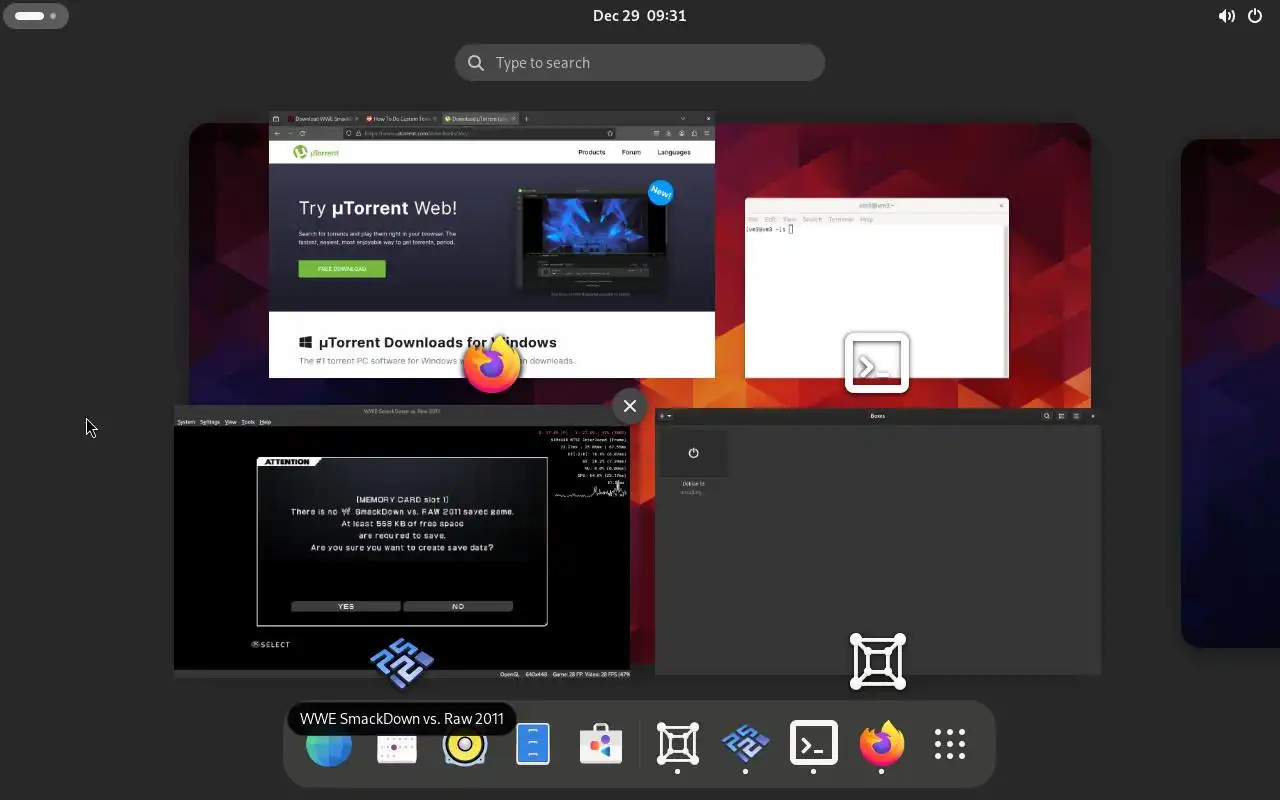Click Forum on µTorrent page
This screenshot has width=1280, height=800.
click(x=631, y=152)
